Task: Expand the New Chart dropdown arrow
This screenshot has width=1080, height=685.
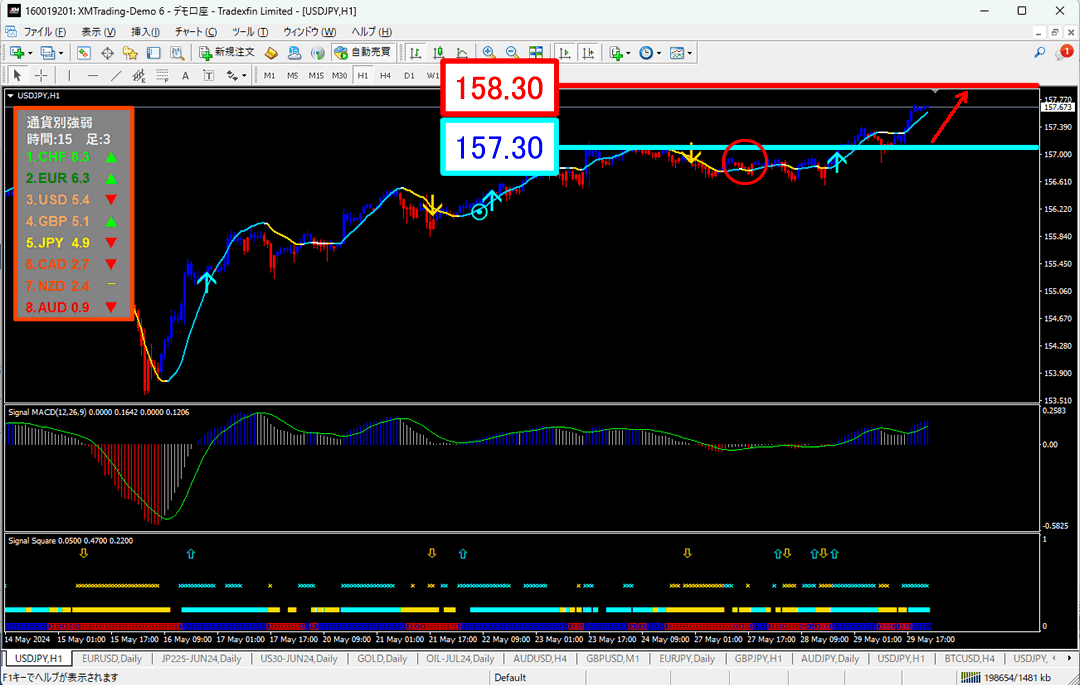Action: tap(30, 53)
